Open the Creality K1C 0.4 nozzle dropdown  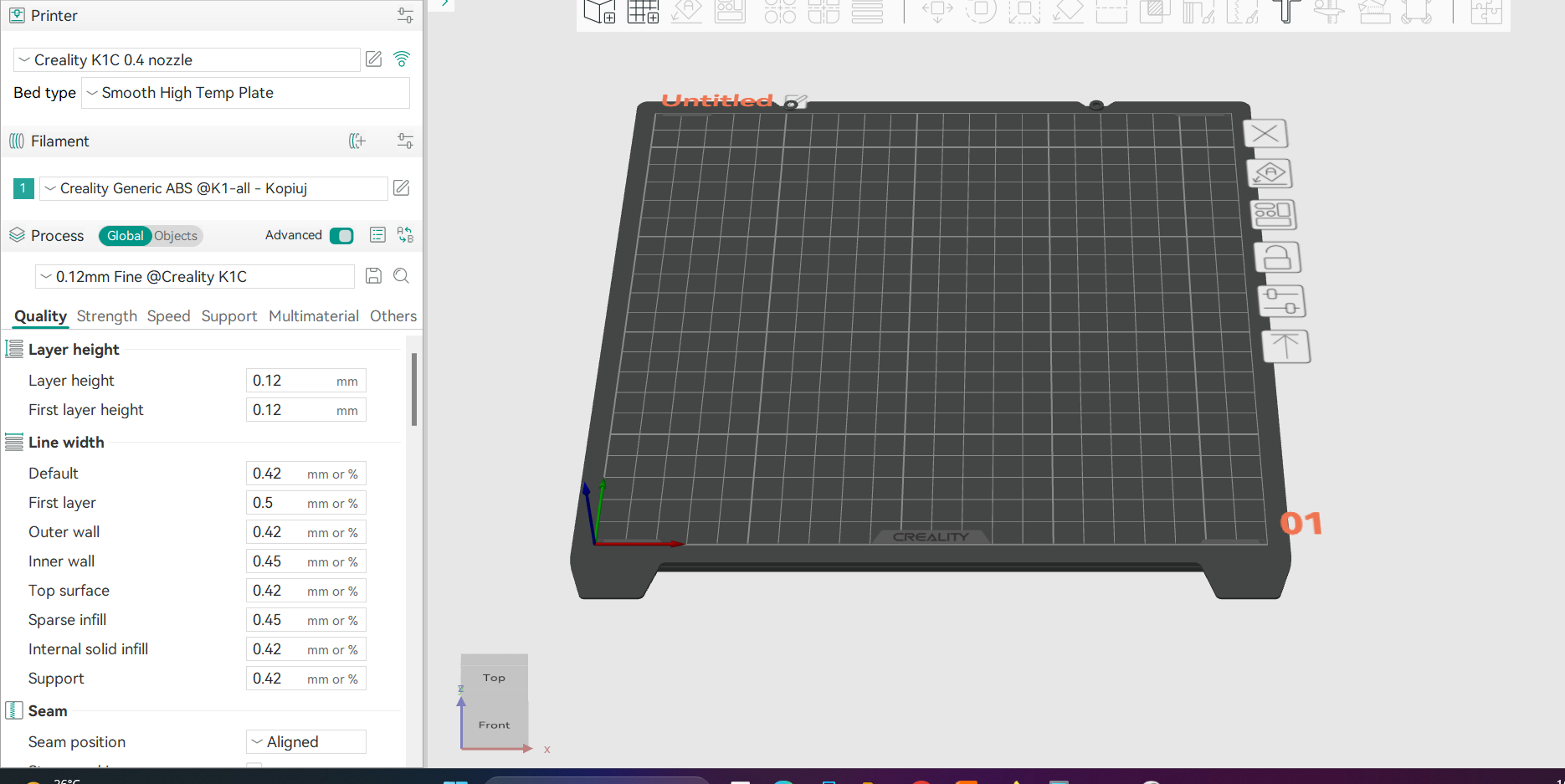click(x=187, y=59)
